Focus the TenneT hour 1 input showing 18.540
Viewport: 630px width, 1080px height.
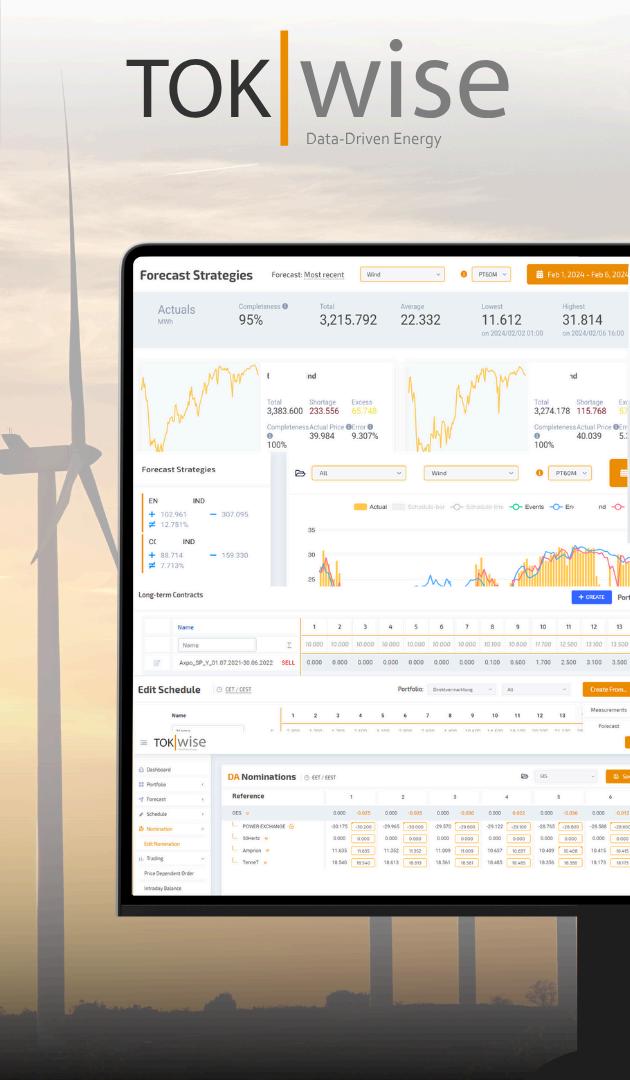click(364, 862)
